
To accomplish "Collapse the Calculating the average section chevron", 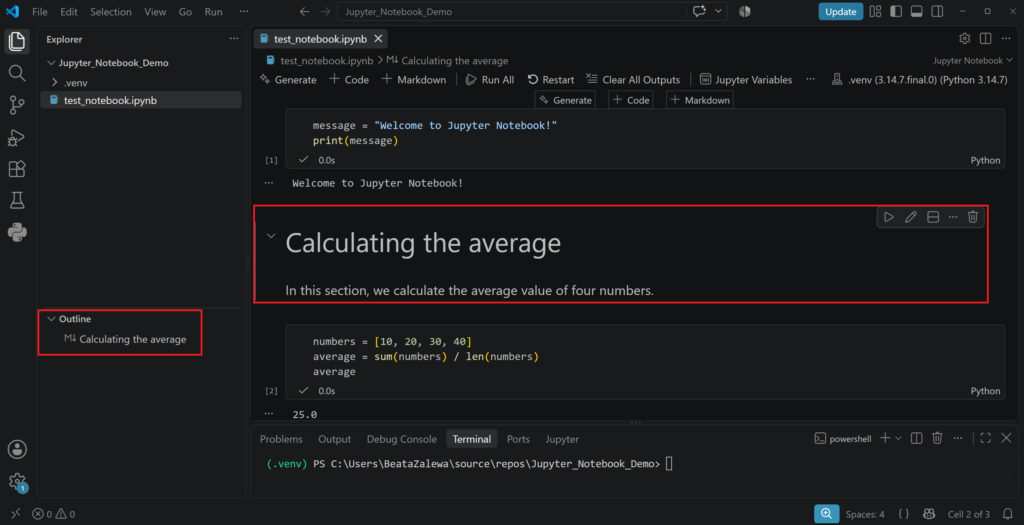I will tap(271, 236).
